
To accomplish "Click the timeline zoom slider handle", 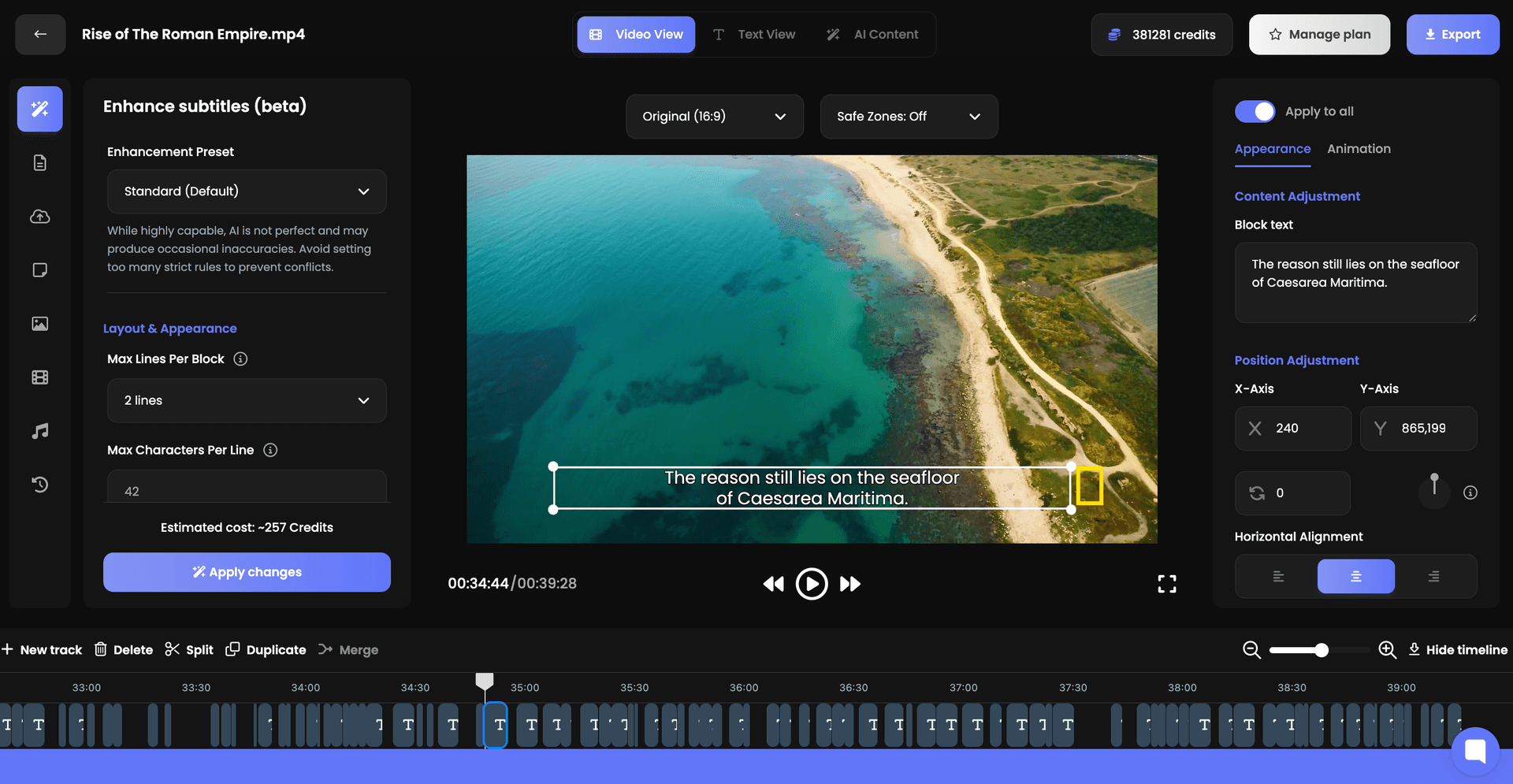I will [1322, 650].
